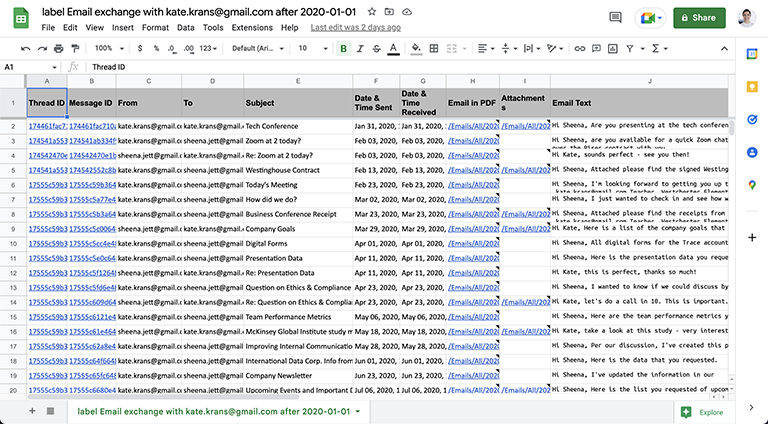The height and width of the screenshot is (424, 768).
Task: Open the File menu
Action: click(48, 28)
